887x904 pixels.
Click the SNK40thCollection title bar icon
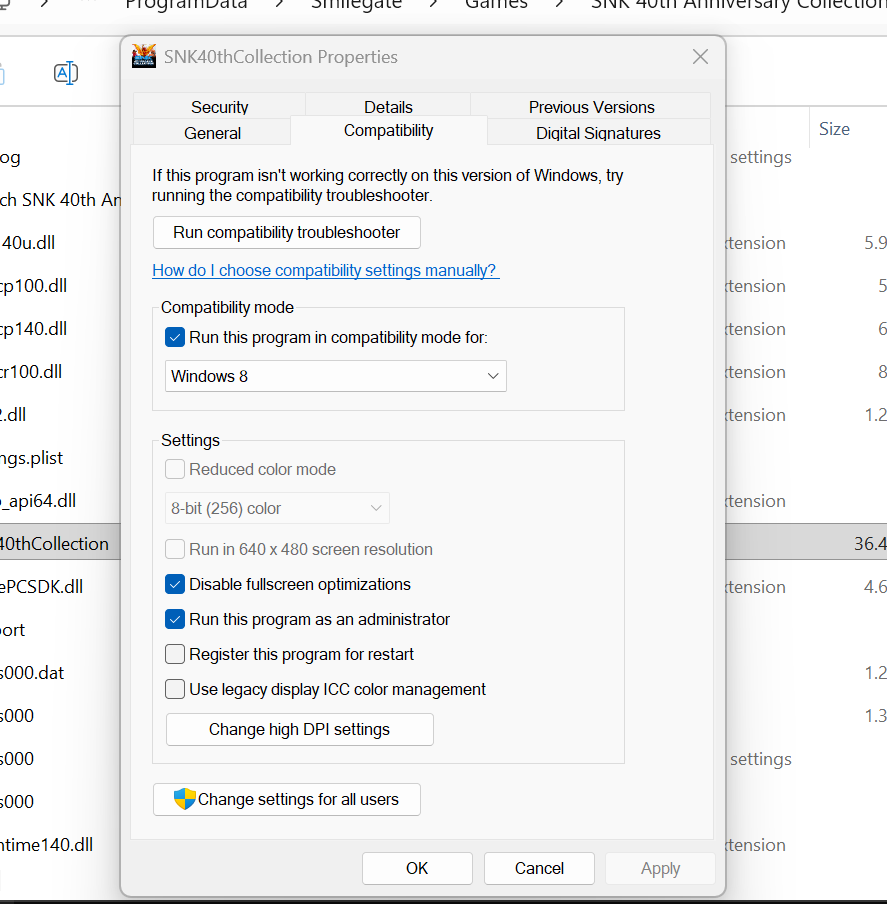pos(144,57)
